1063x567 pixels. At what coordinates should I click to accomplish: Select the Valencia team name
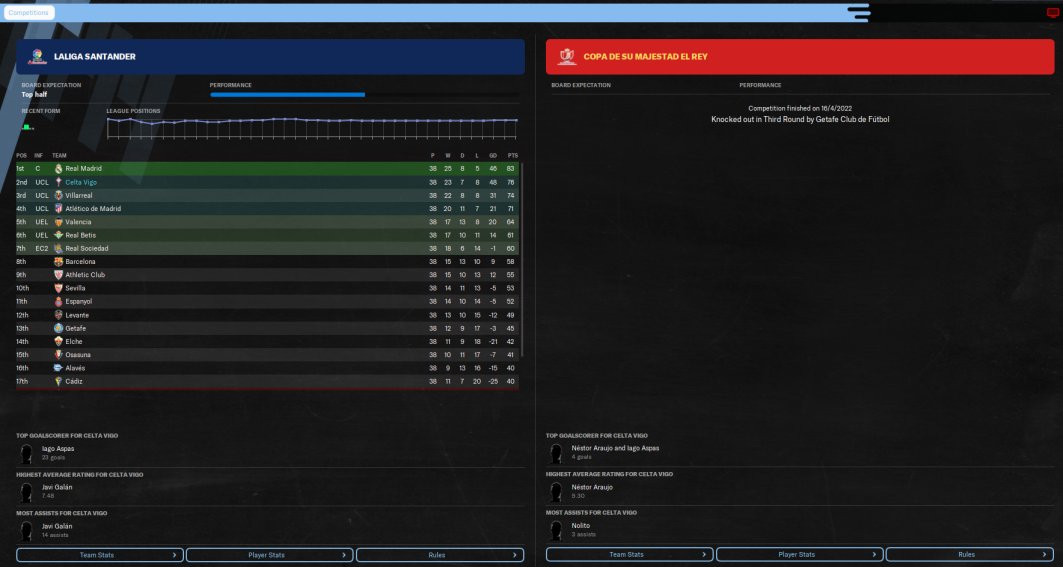(79, 222)
